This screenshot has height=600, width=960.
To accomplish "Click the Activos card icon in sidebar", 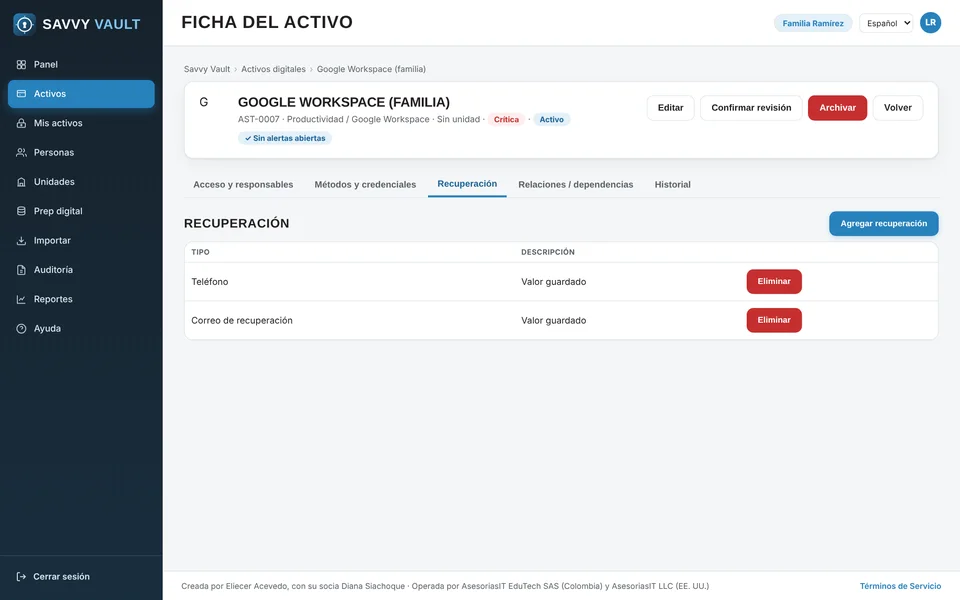I will pyautogui.click(x=21, y=94).
